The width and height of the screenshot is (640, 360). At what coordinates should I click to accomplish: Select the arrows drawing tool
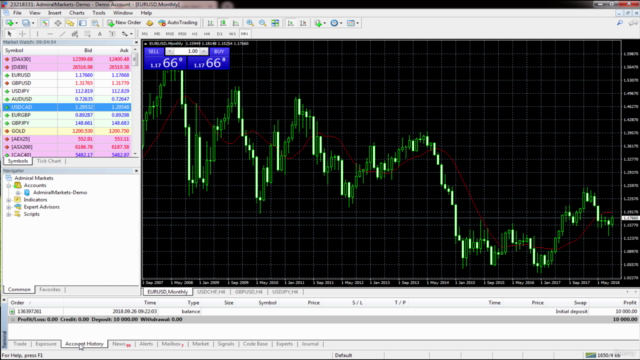124,34
